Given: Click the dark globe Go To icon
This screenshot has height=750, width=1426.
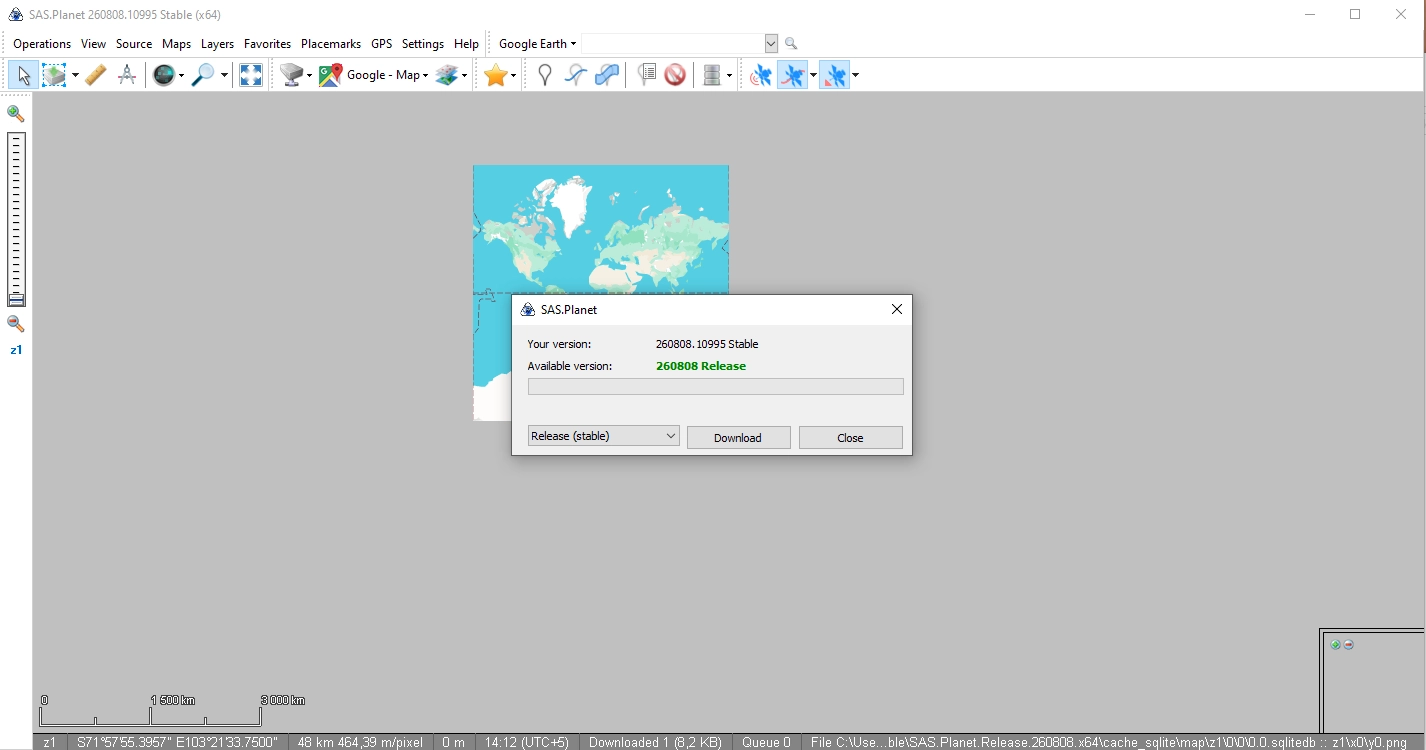Looking at the screenshot, I should (x=164, y=75).
